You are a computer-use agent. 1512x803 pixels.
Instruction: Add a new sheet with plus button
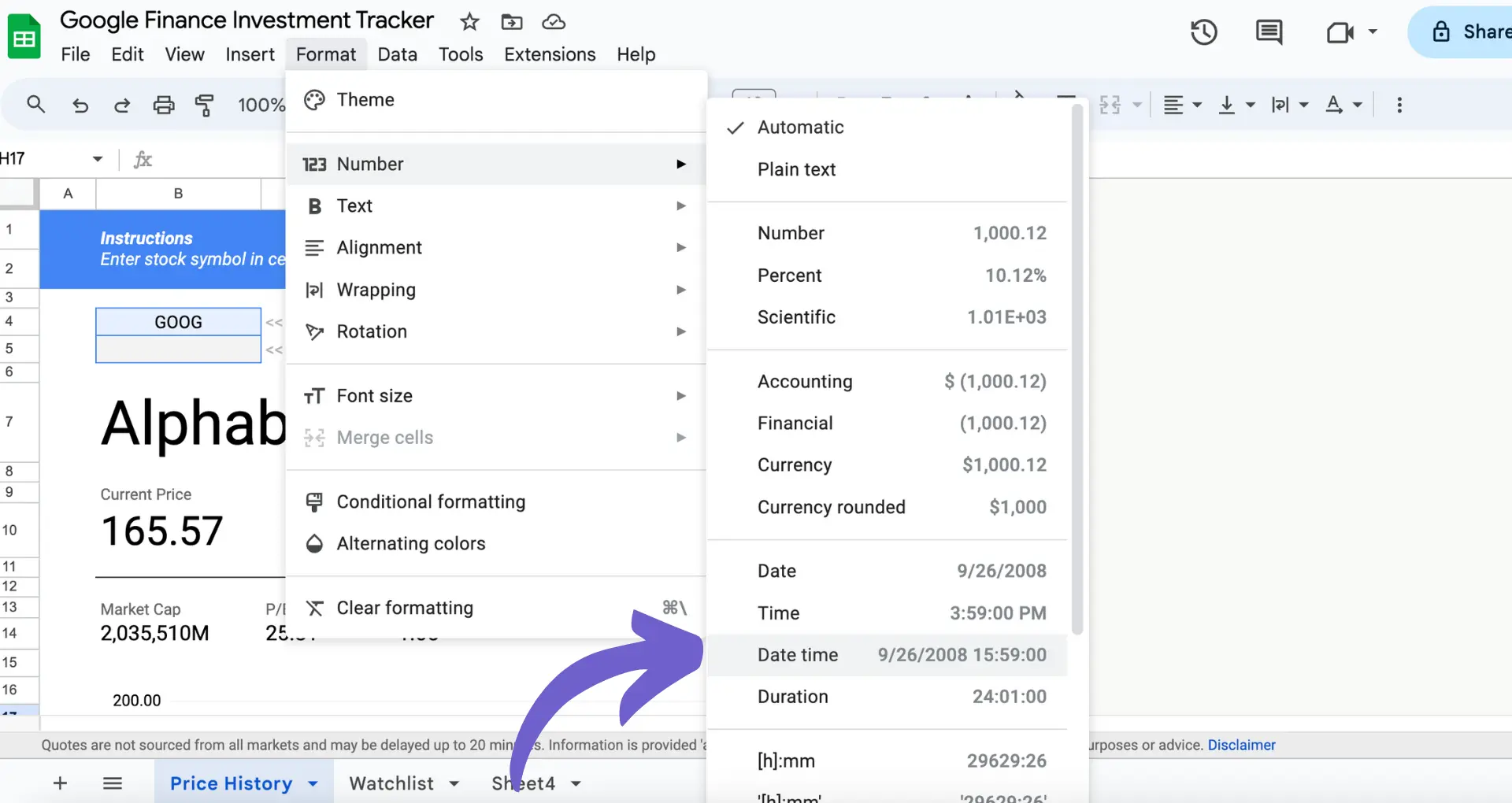(x=60, y=783)
